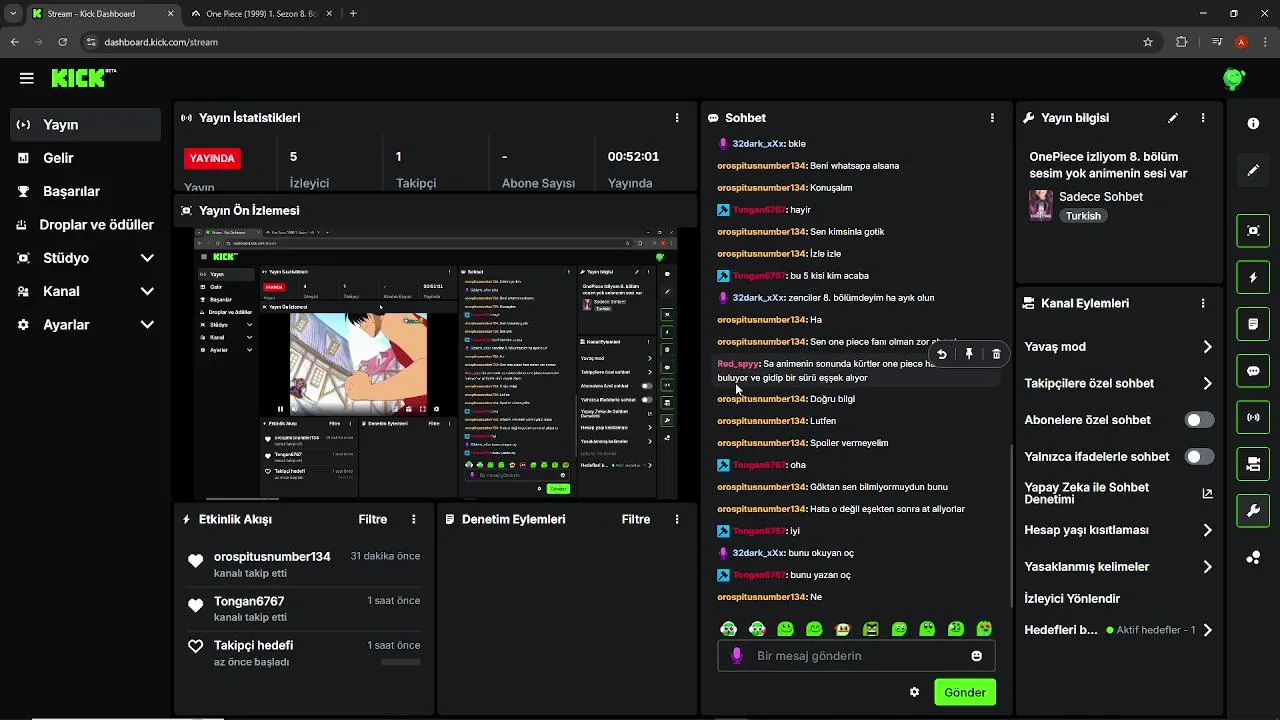
Task: Click Tongan6767 in Etkinlik Akışı list
Action: click(x=249, y=601)
